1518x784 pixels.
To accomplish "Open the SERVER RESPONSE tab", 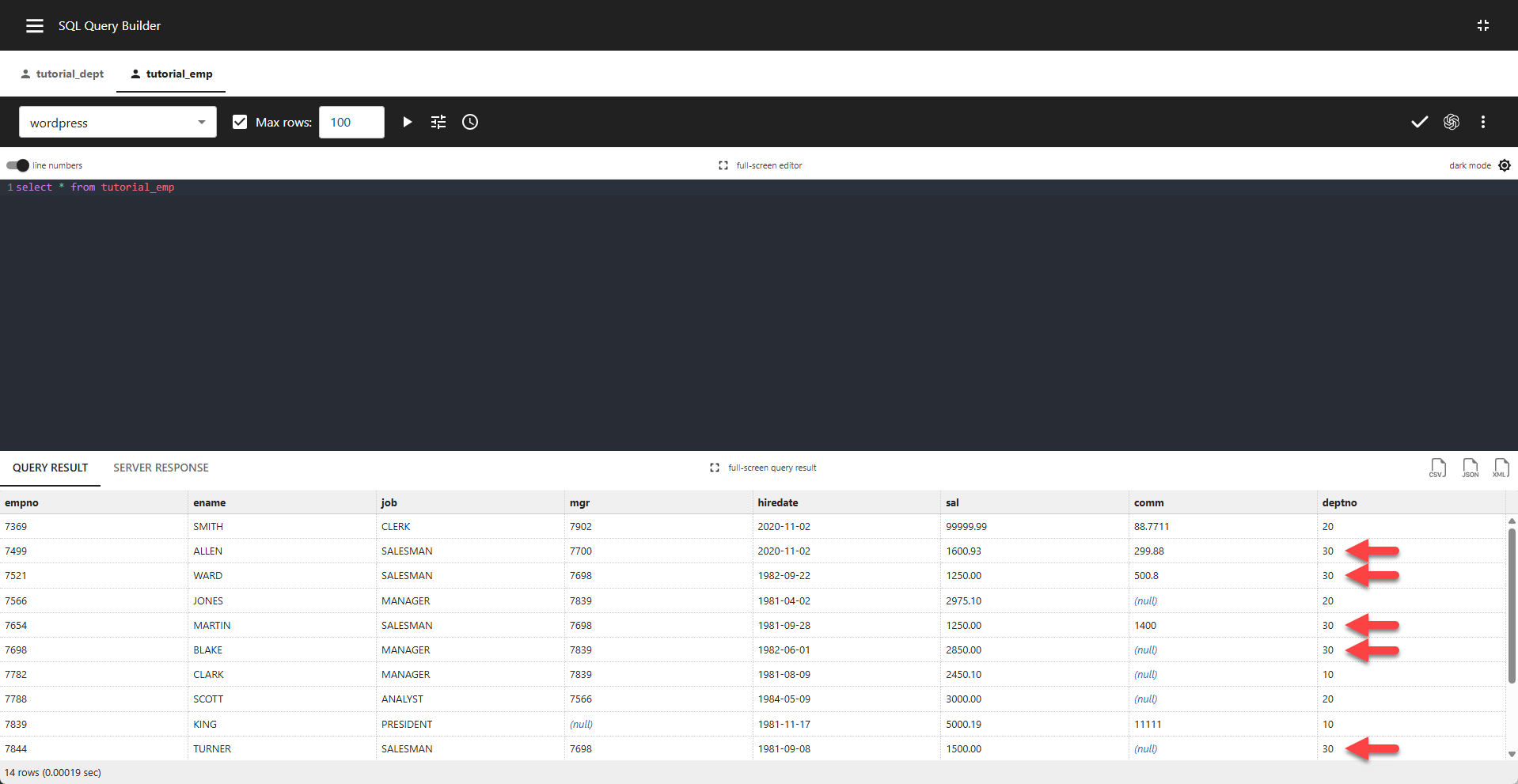I will 161,468.
